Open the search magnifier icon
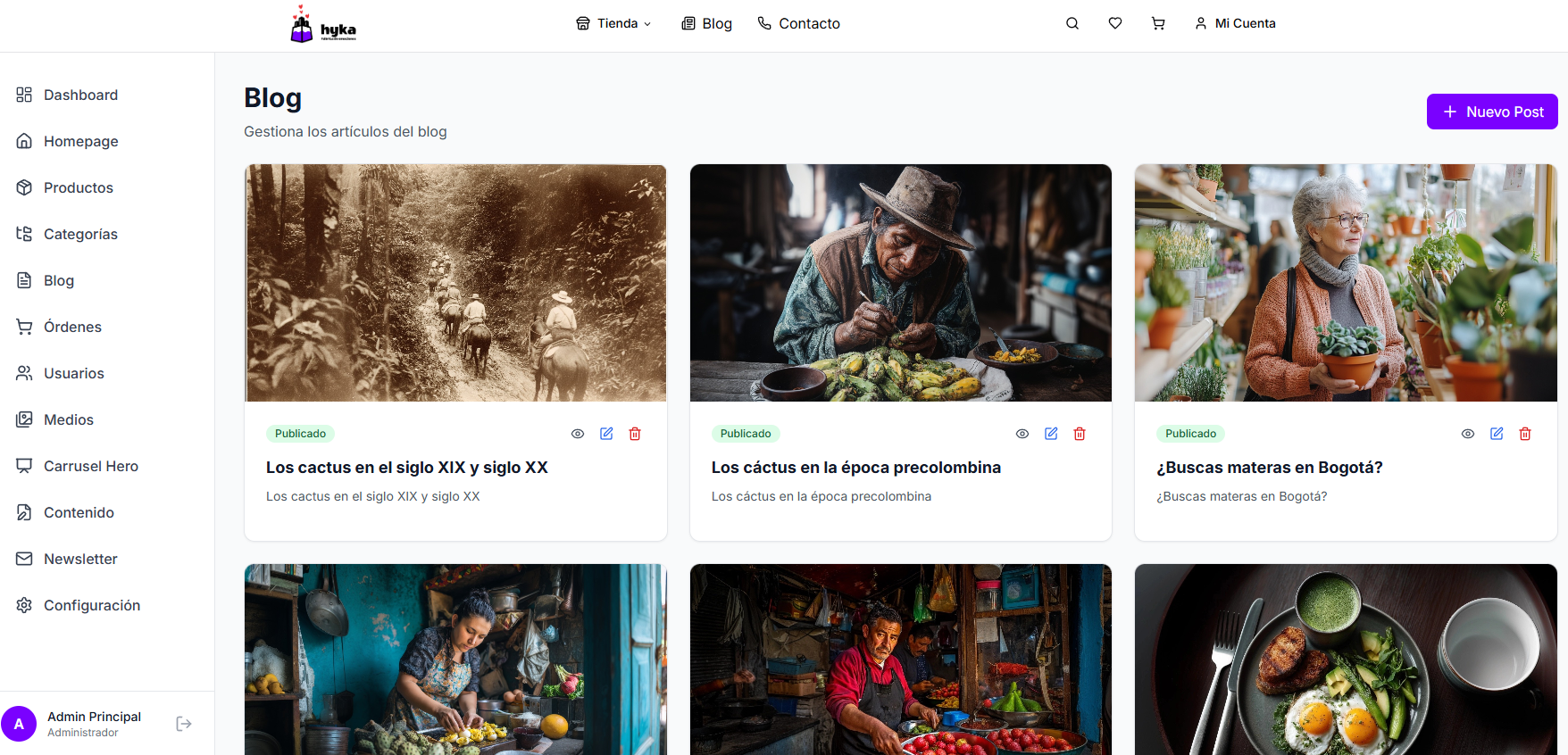Image resolution: width=1568 pixels, height=755 pixels. (1072, 23)
